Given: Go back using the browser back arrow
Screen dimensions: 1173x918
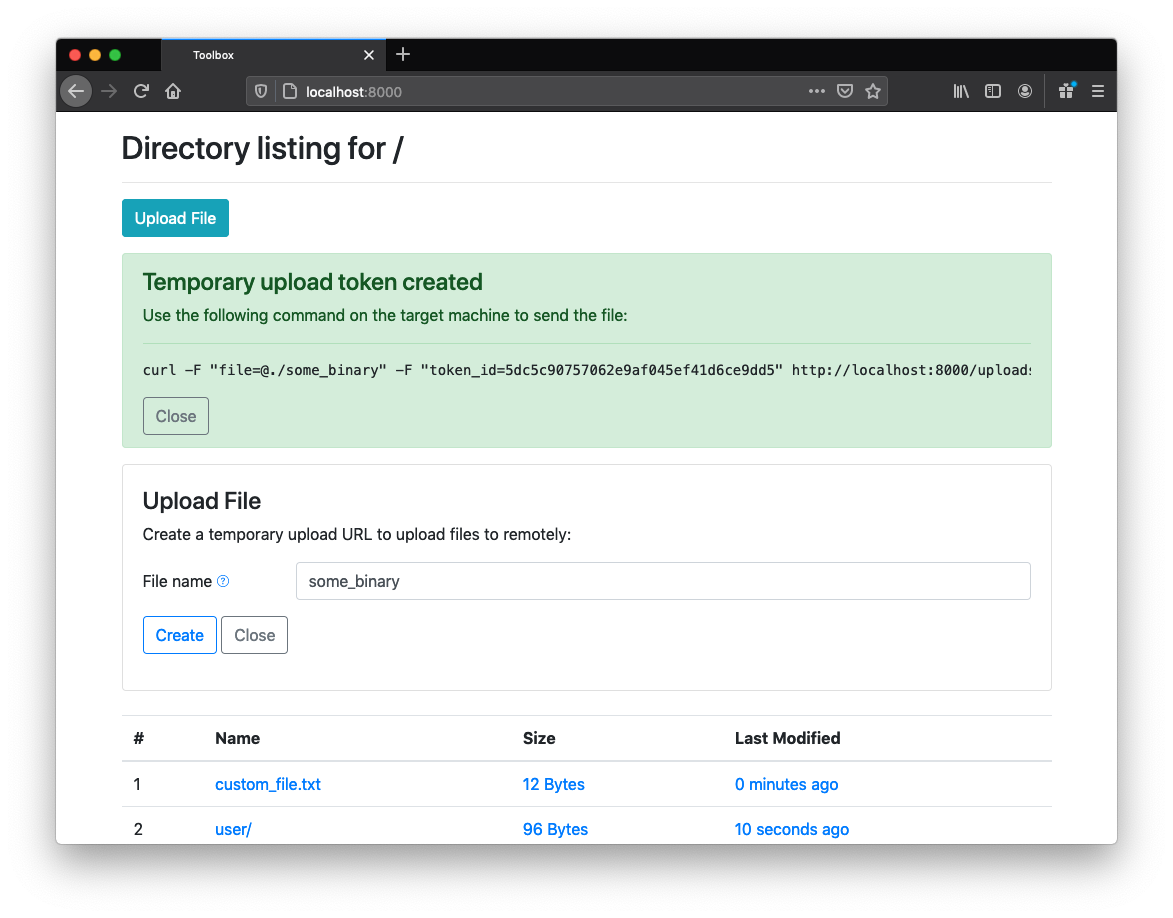Looking at the screenshot, I should click(76, 91).
